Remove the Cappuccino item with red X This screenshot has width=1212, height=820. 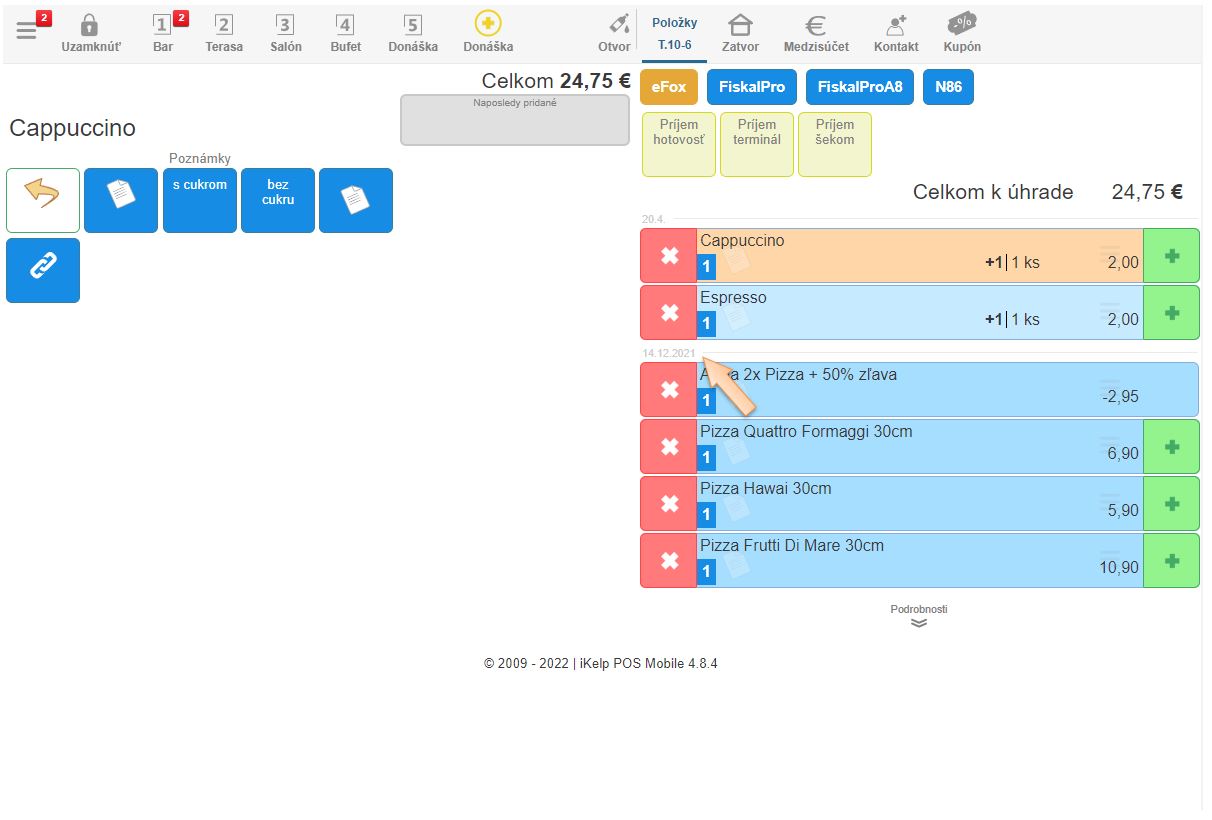(669, 256)
